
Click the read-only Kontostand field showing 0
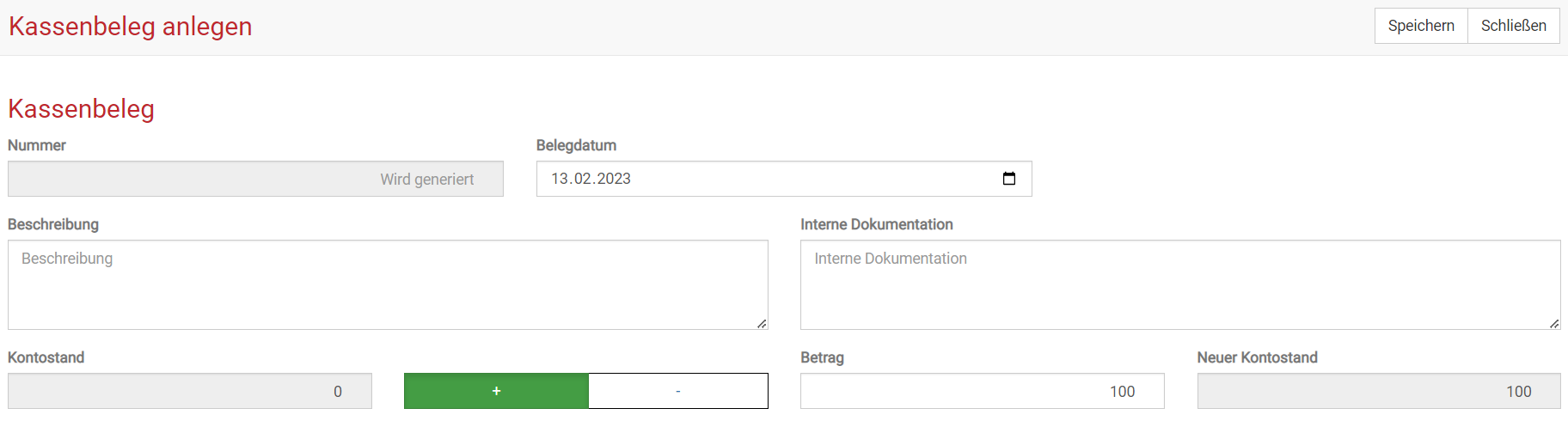189,391
